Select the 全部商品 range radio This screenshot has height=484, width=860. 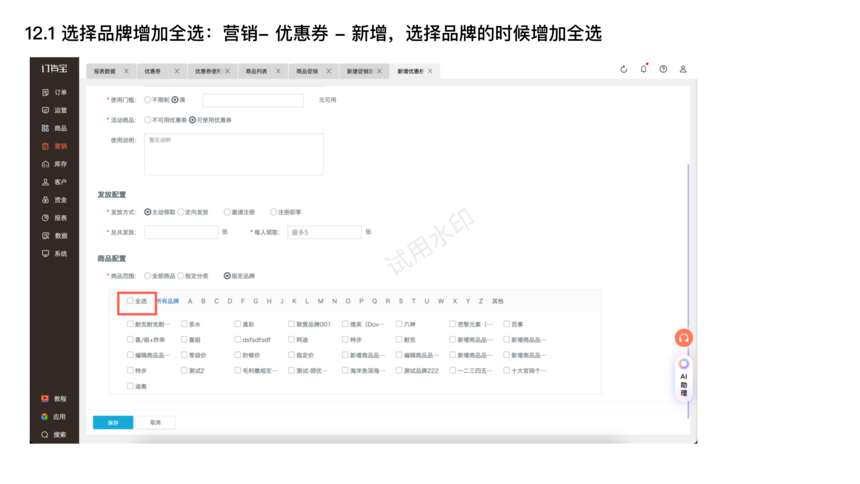pos(148,275)
